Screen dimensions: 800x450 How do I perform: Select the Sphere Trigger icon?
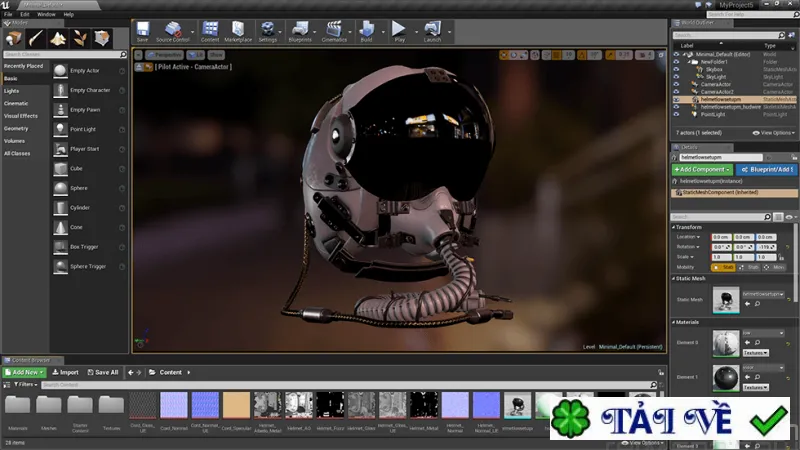[60, 266]
